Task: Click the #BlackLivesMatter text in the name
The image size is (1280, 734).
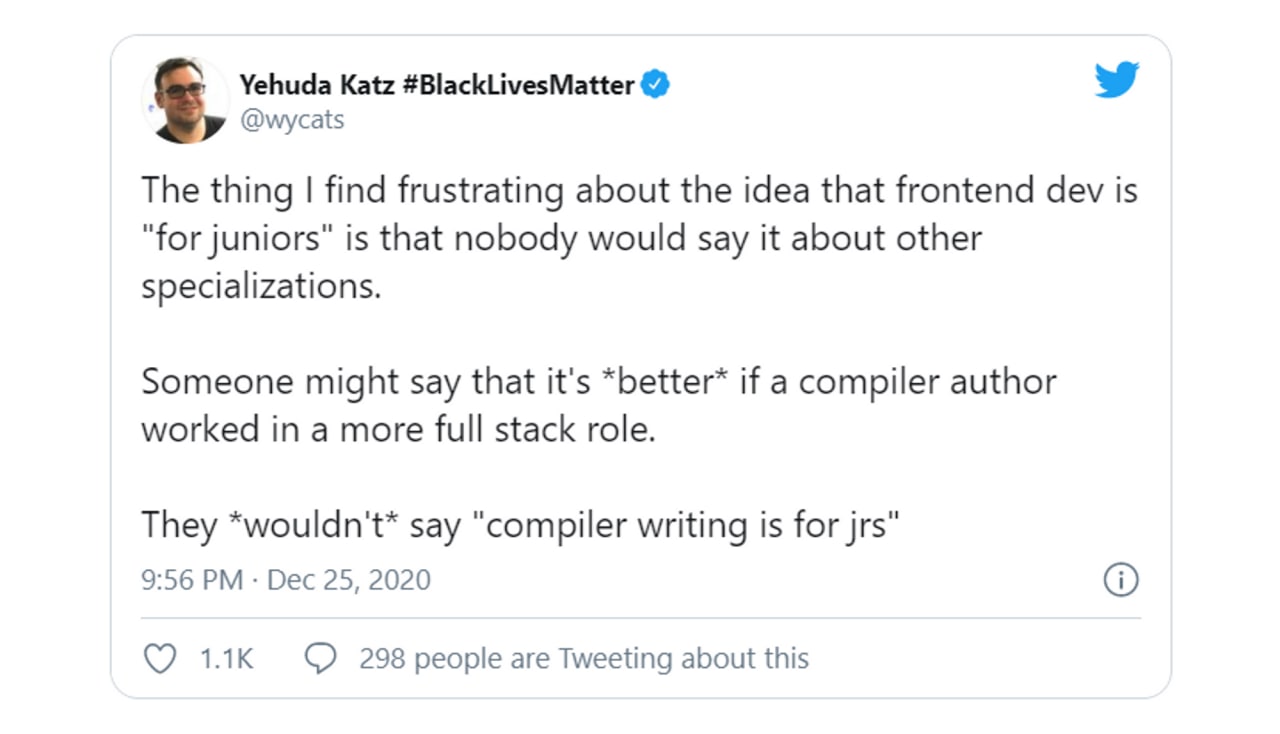Action: (517, 85)
